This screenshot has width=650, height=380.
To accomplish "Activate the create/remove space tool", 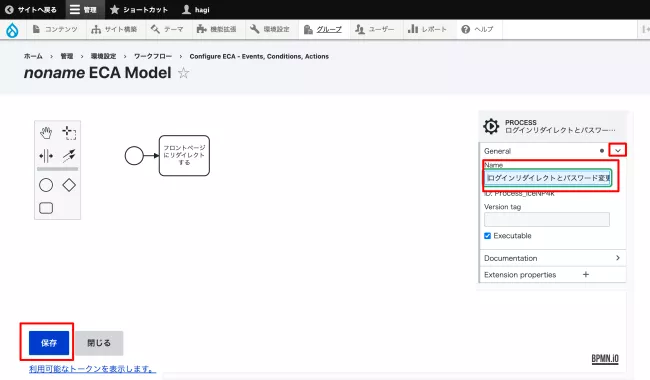I will click(x=46, y=156).
